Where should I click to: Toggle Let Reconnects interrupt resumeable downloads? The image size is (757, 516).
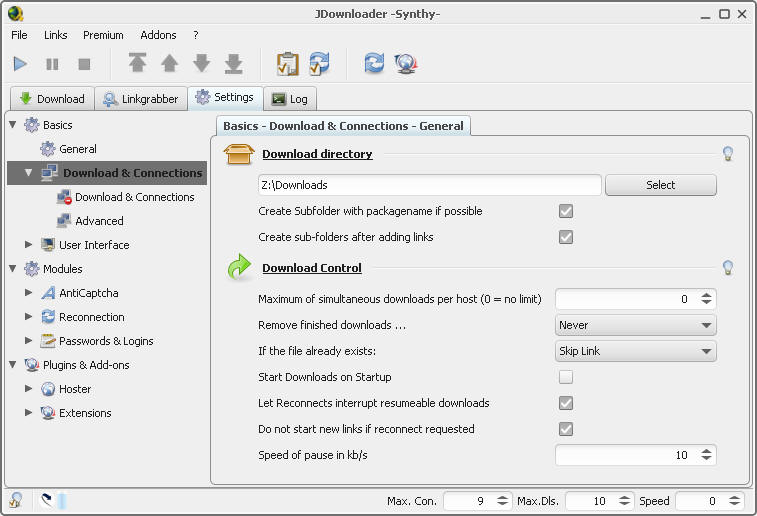566,403
